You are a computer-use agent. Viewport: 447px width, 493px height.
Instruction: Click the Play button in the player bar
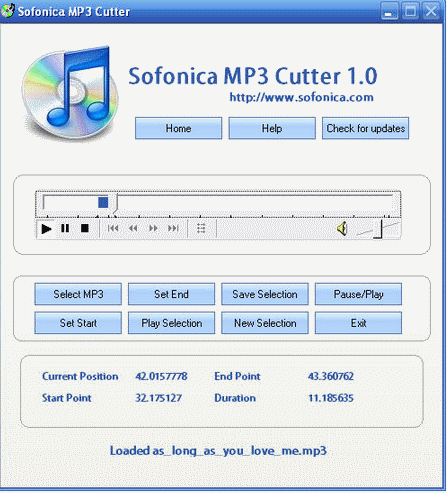46,229
